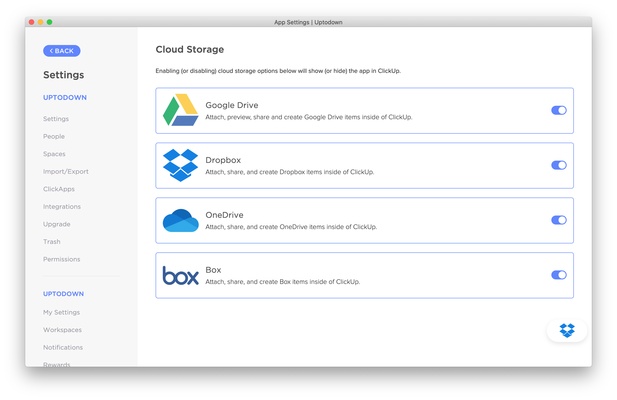Click the second UPTODOWN heading above My Settings

pos(63,294)
